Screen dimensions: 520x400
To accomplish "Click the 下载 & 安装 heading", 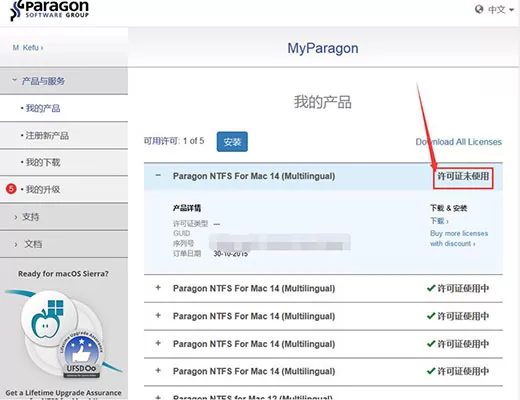I will click(x=448, y=208).
